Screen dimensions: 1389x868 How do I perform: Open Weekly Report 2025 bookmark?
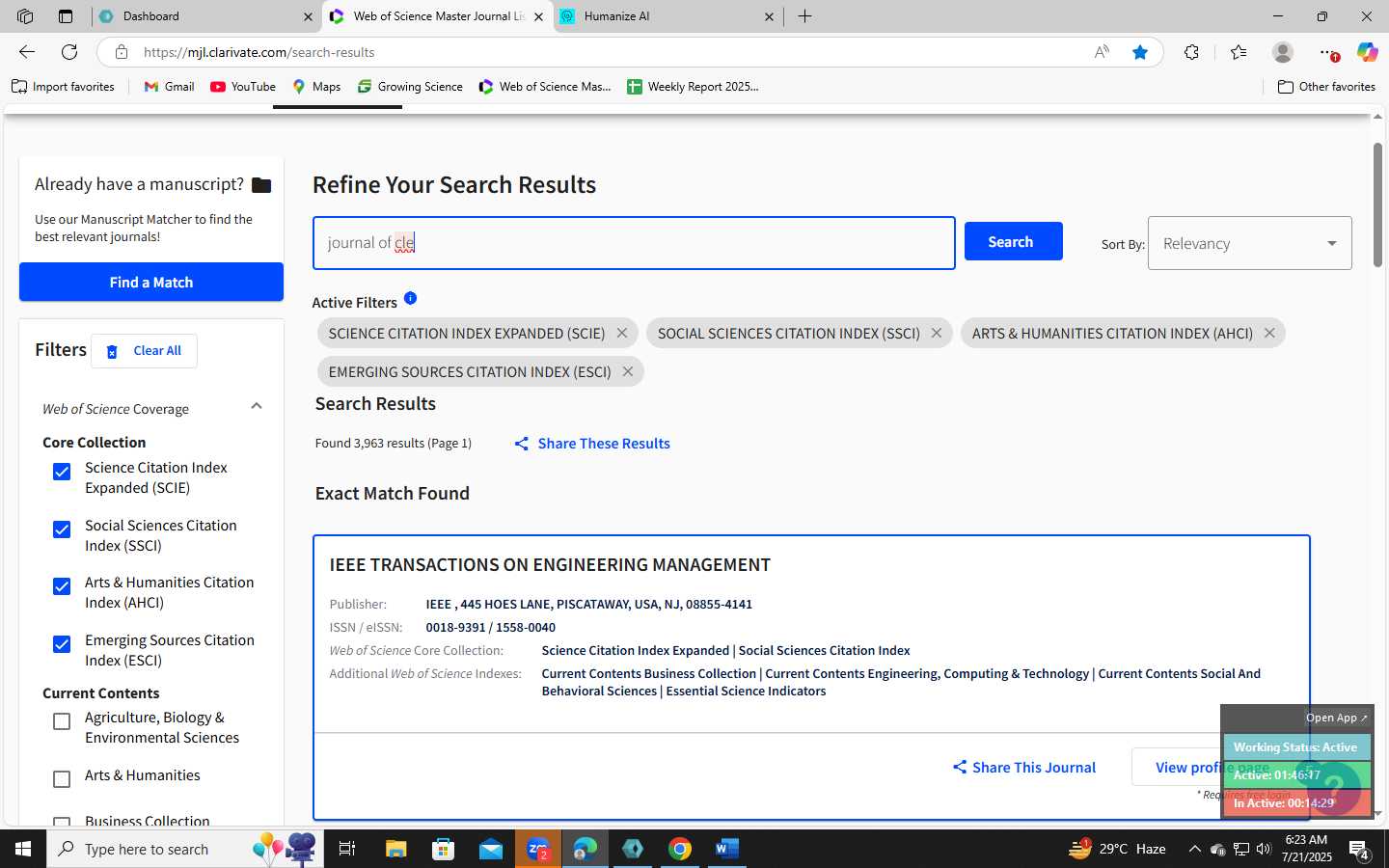point(693,87)
